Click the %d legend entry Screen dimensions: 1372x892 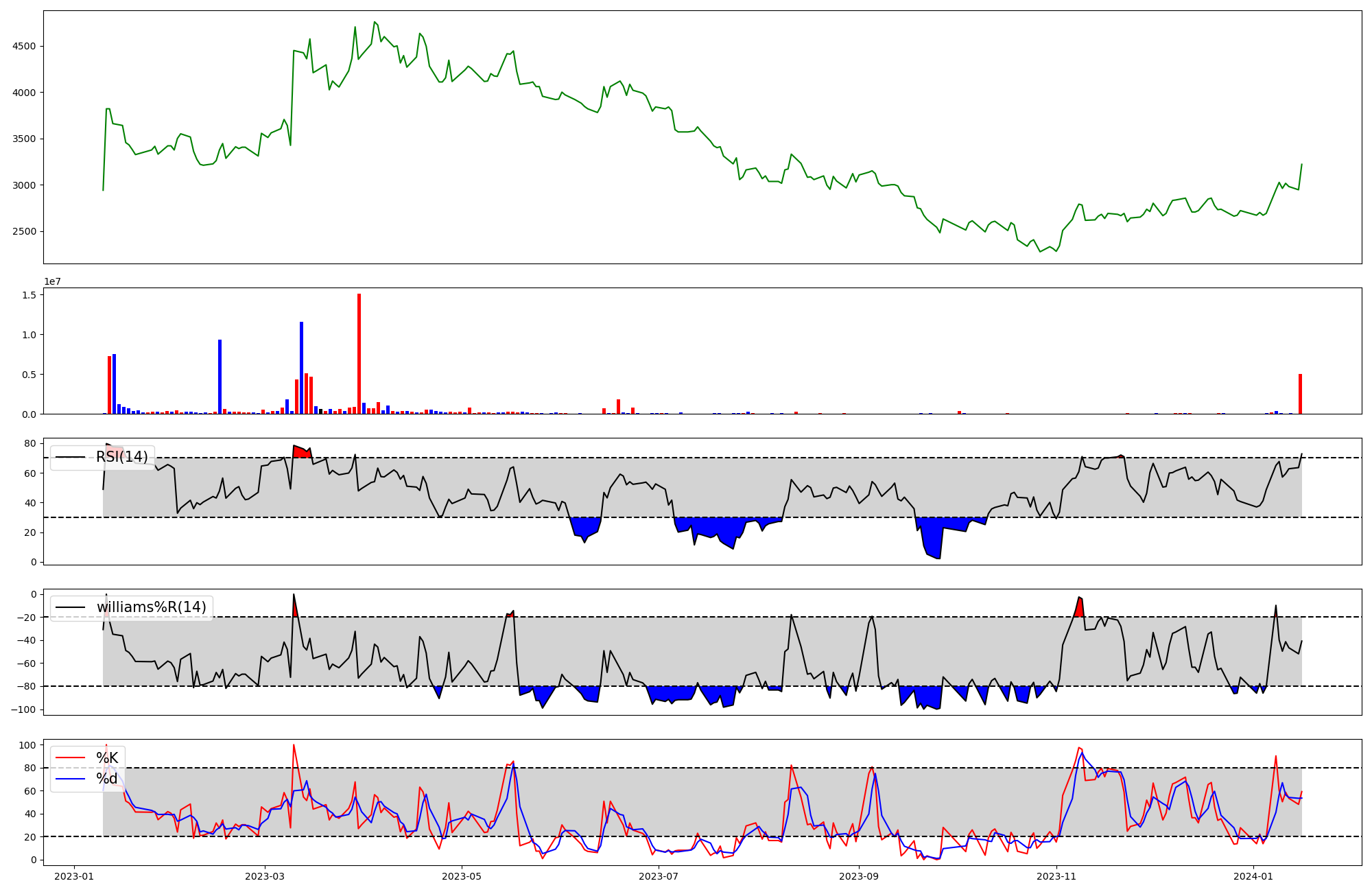coord(107,779)
